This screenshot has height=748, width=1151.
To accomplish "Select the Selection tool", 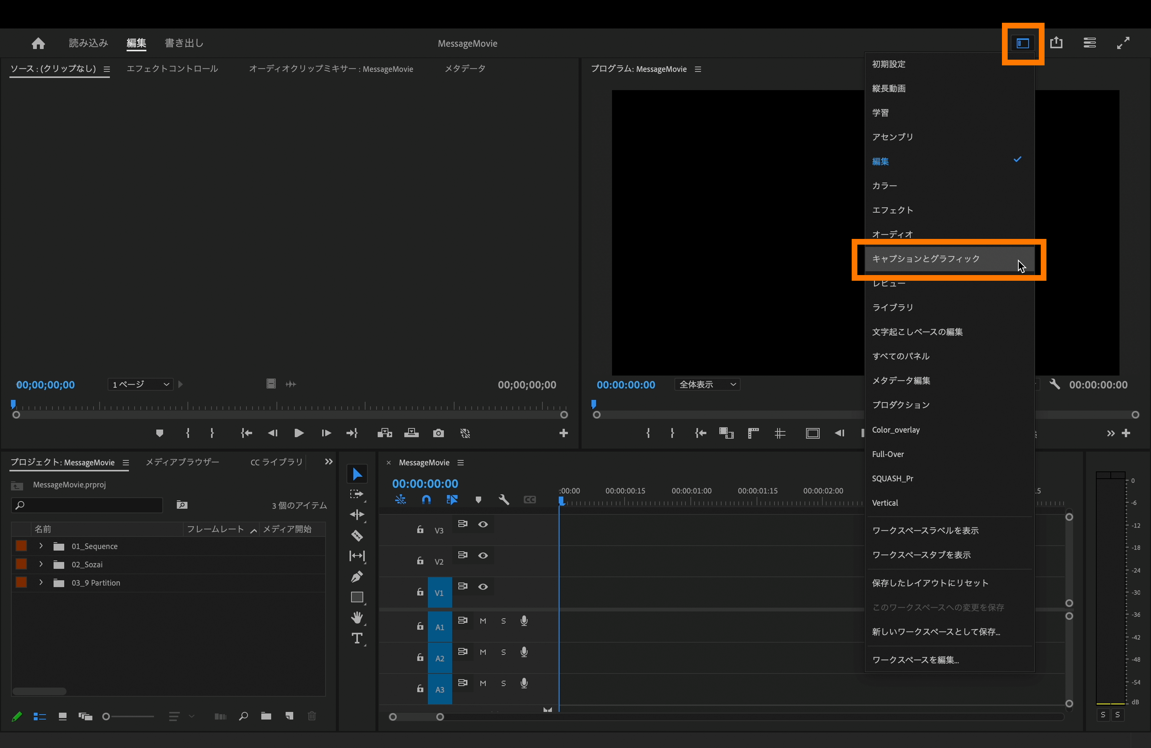I will [x=357, y=474].
